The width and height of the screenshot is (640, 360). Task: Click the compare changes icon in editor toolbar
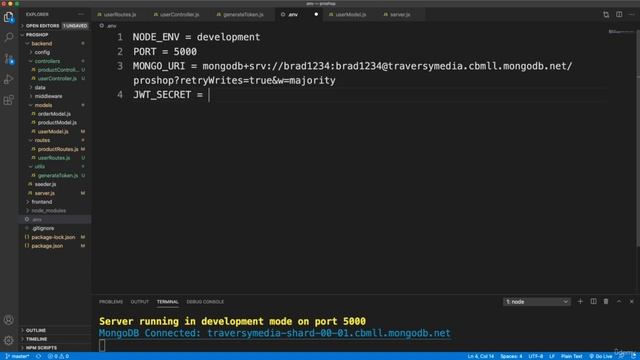606,15
